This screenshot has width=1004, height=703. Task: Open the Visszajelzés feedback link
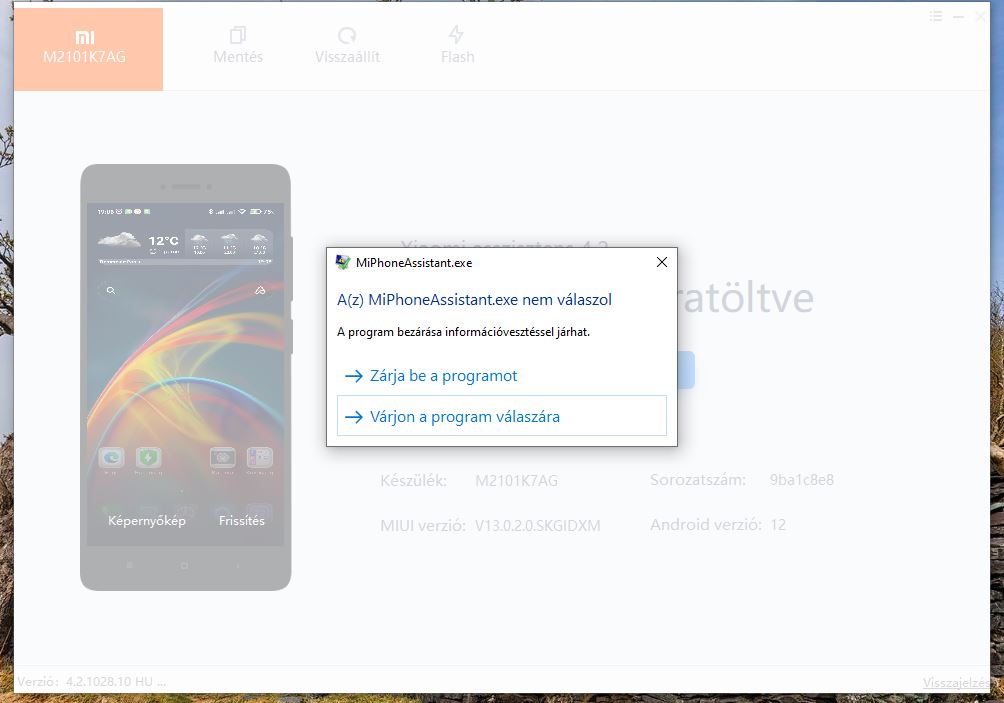tap(955, 683)
